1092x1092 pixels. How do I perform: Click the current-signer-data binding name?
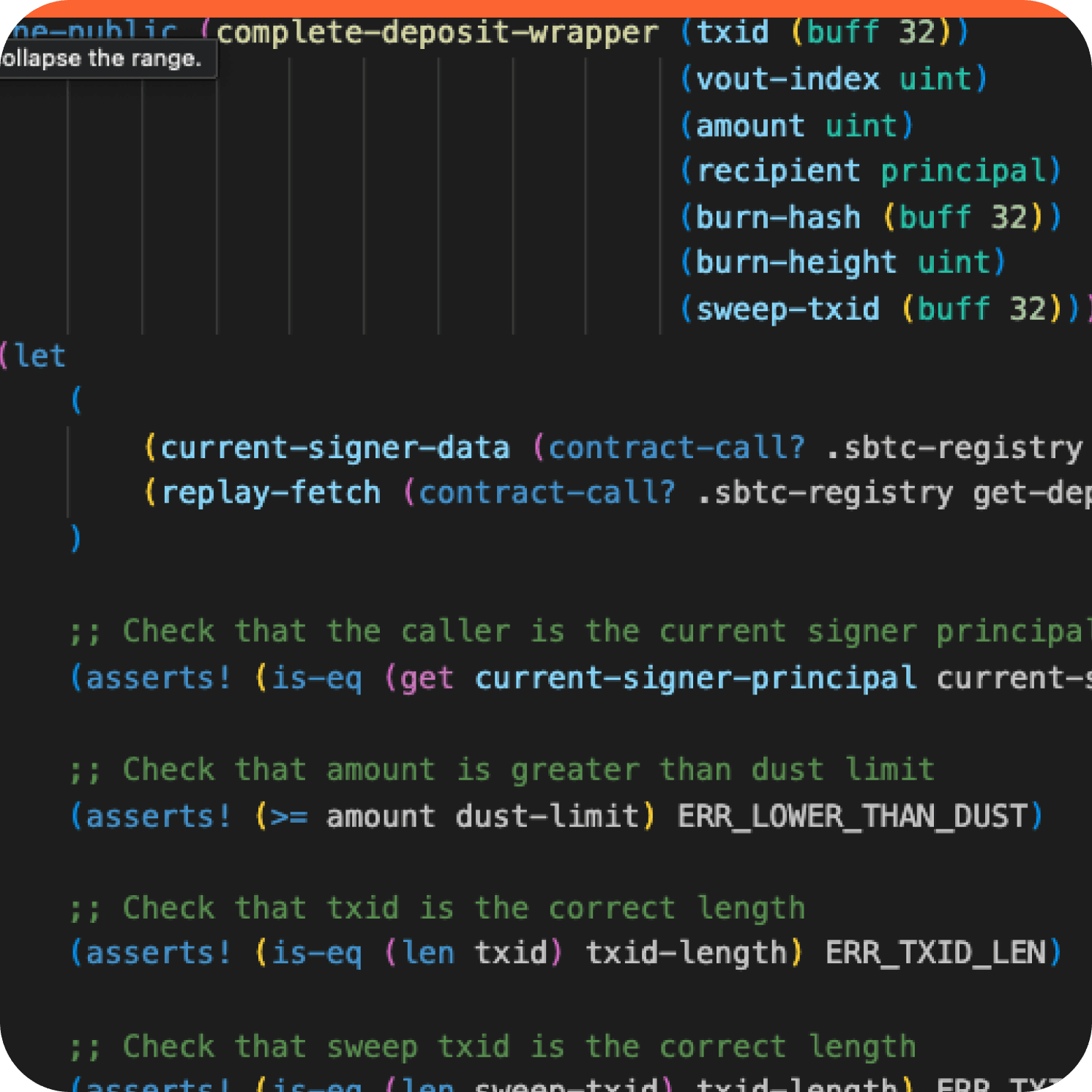pyautogui.click(x=334, y=448)
